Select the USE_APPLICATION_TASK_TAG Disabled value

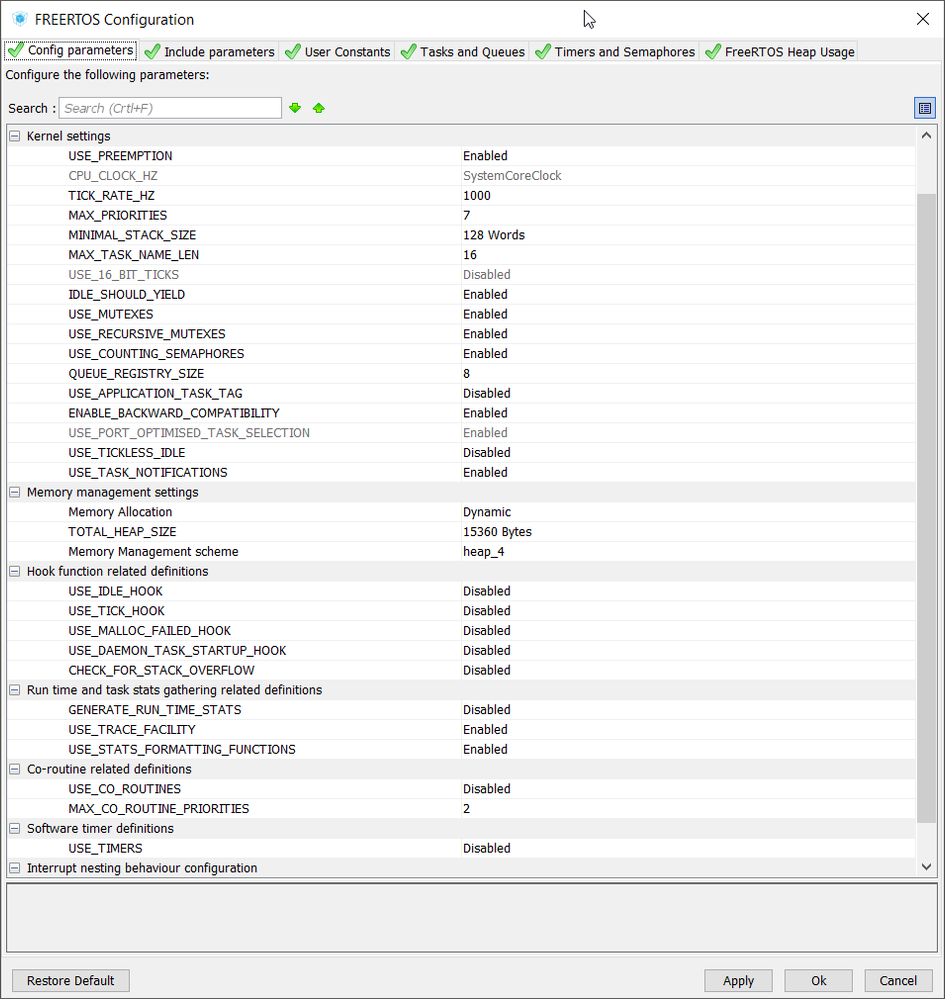[x=487, y=393]
